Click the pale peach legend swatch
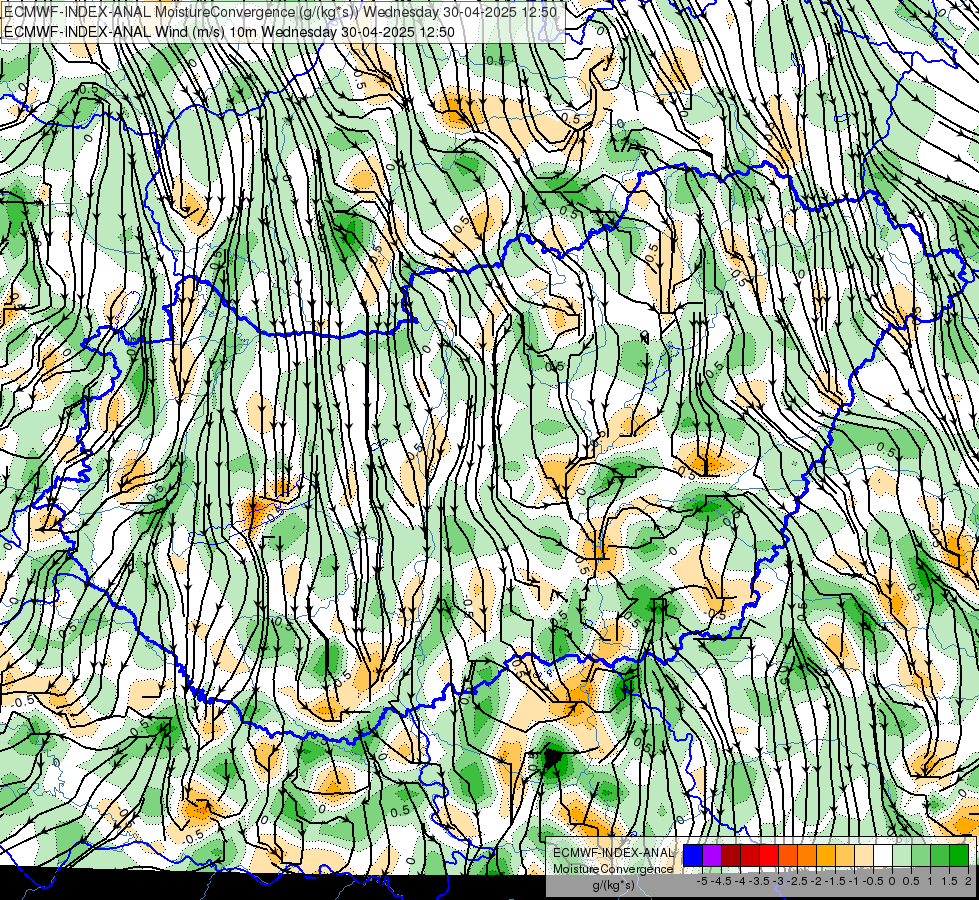Screen dimensions: 979x900 [x=864, y=855]
